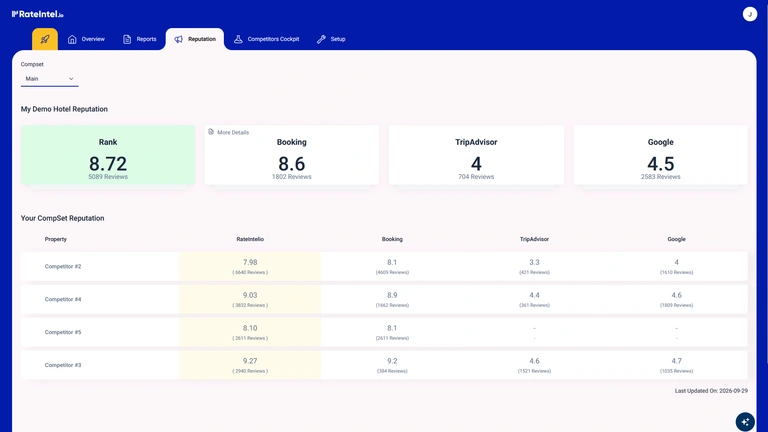Click the More Details document icon
The width and height of the screenshot is (768, 432).
click(x=211, y=132)
